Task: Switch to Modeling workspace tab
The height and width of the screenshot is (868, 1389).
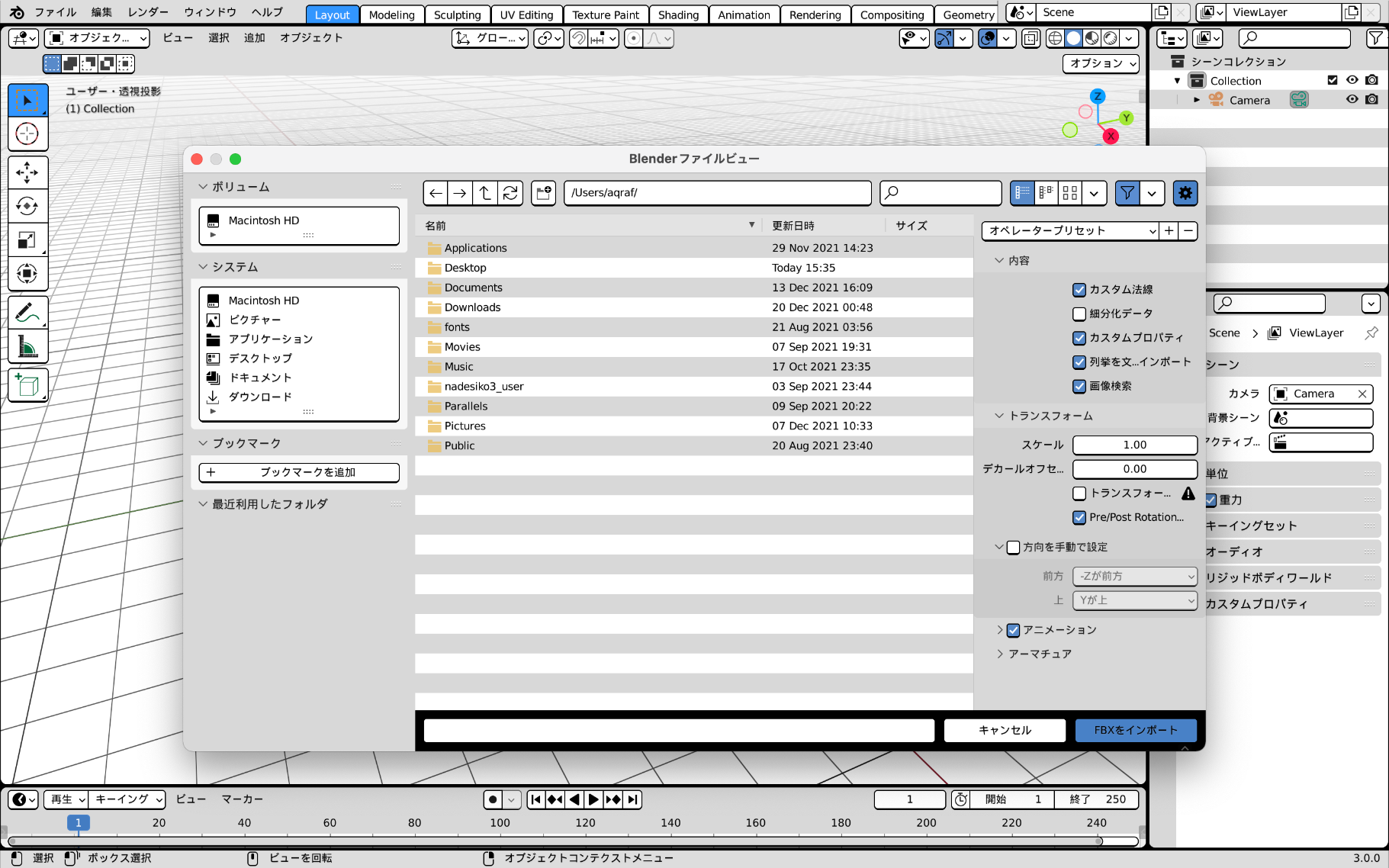Action: (x=392, y=14)
